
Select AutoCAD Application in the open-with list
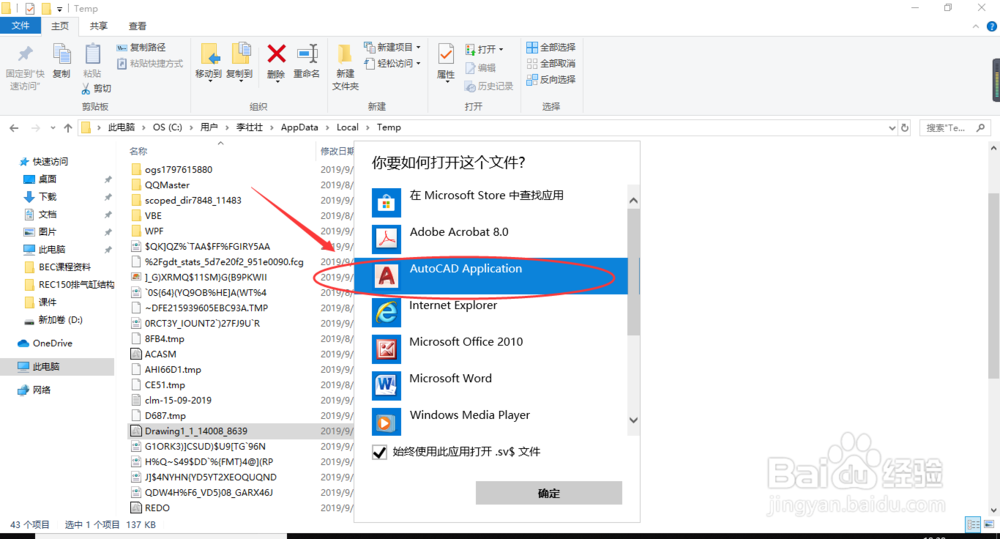[x=490, y=276]
